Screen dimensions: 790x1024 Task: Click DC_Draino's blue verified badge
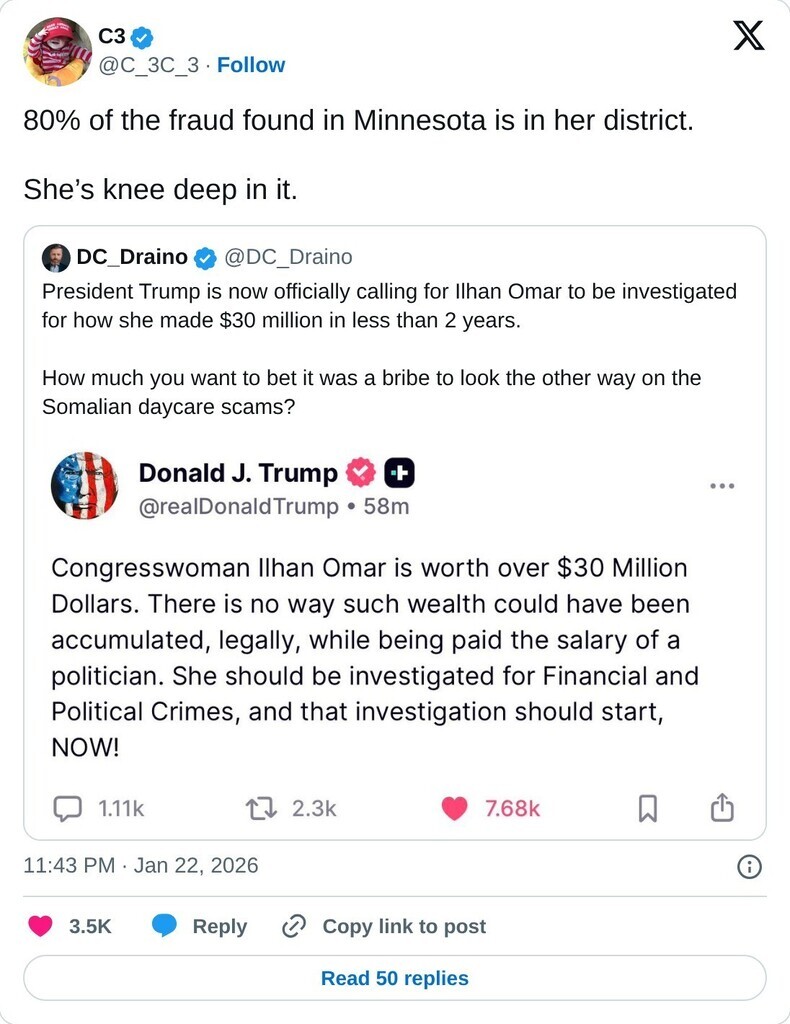click(205, 258)
